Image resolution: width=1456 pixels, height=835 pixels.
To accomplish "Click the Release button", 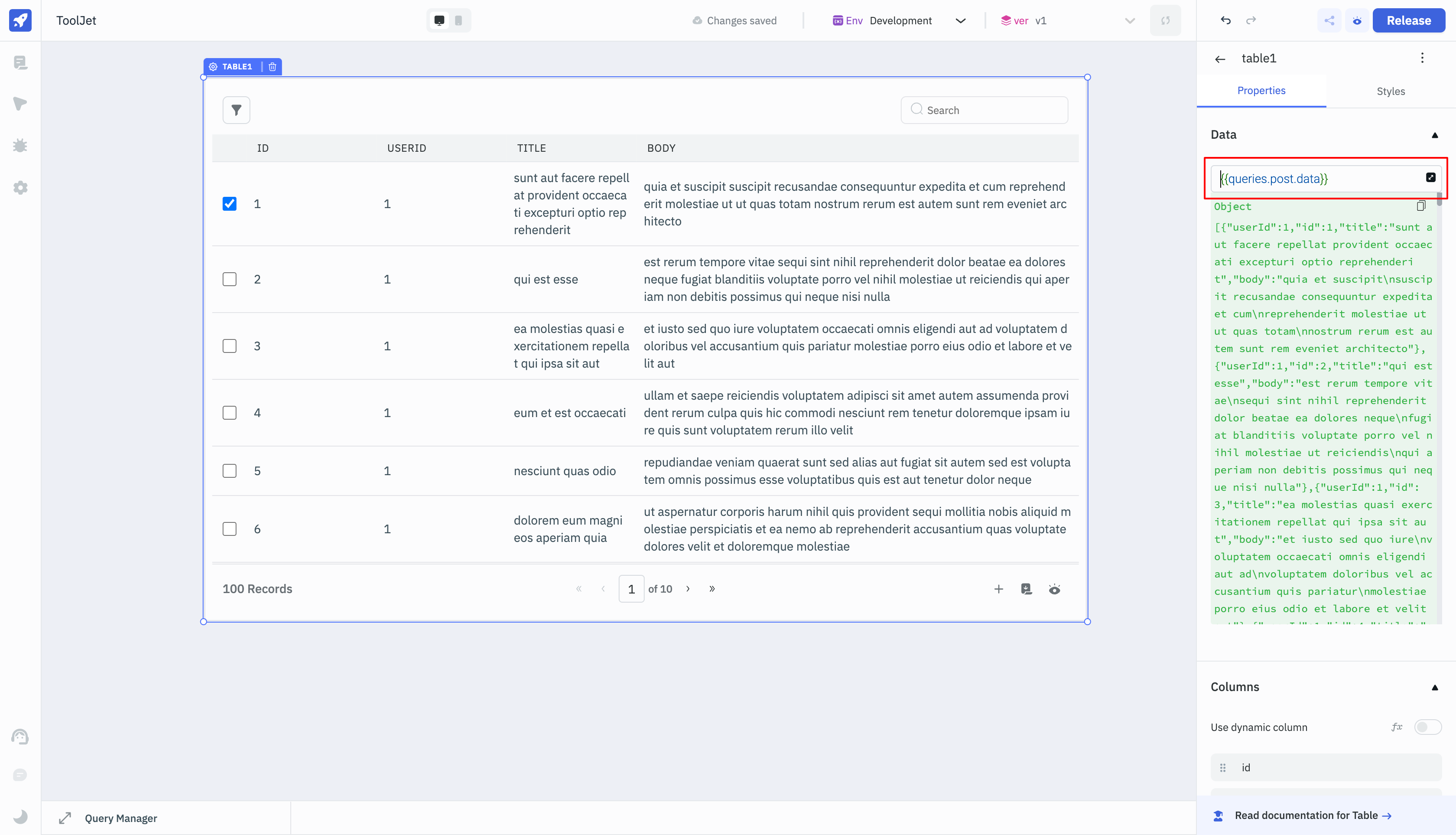I will point(1409,20).
